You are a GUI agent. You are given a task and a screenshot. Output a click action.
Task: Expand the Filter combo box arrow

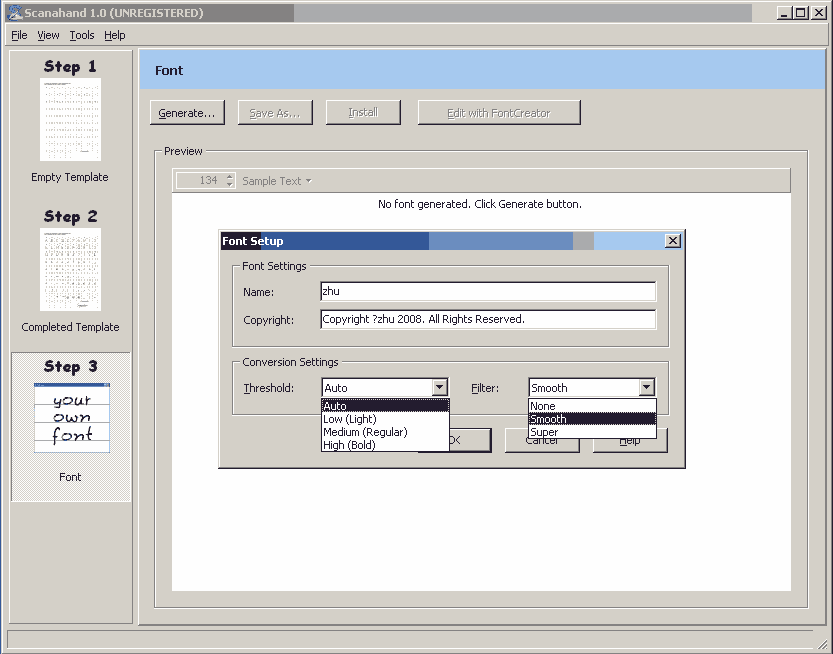(x=647, y=387)
